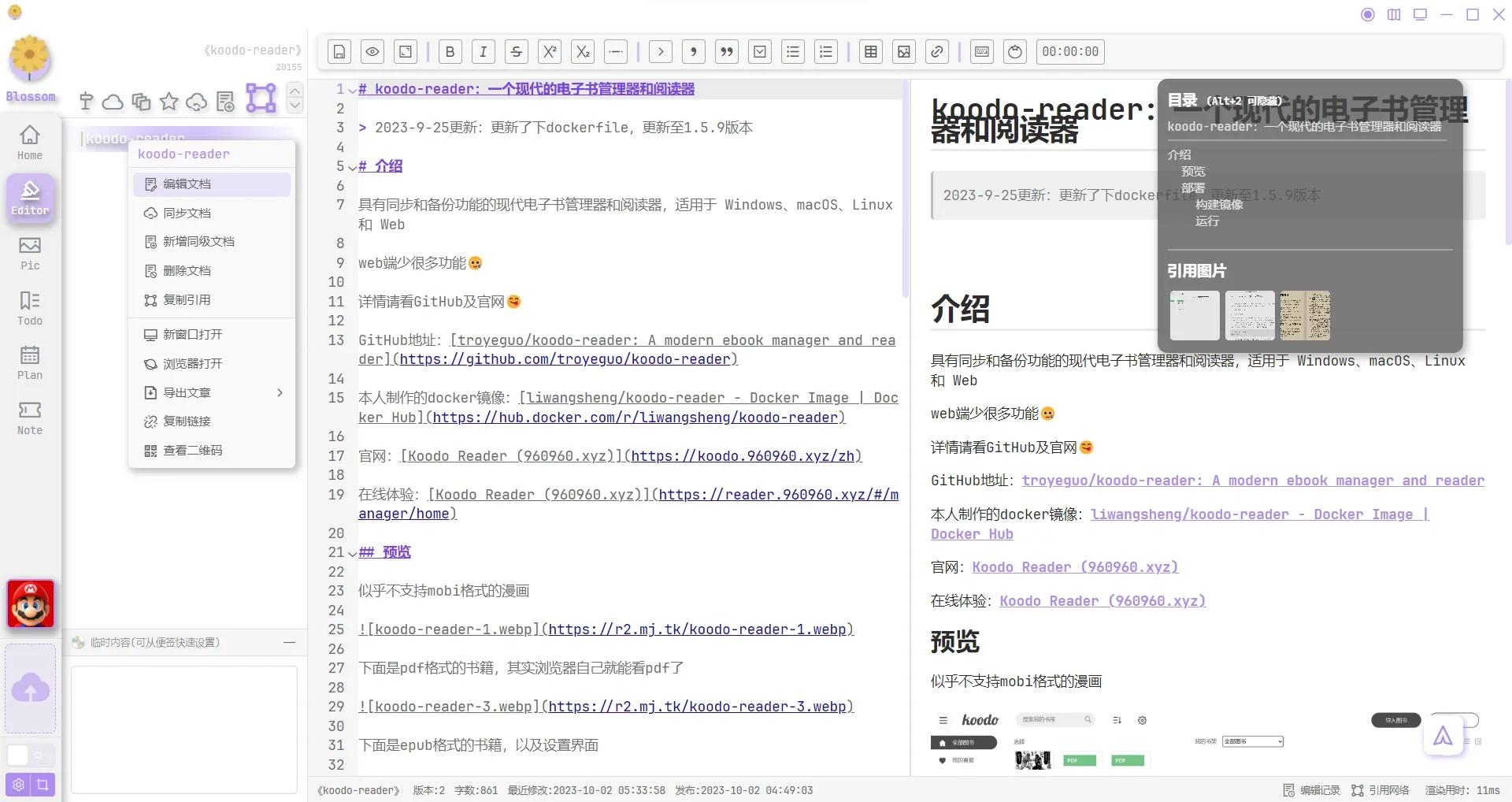The height and width of the screenshot is (802, 1512).
Task: Click inside the temporary content text box
Action: (184, 730)
